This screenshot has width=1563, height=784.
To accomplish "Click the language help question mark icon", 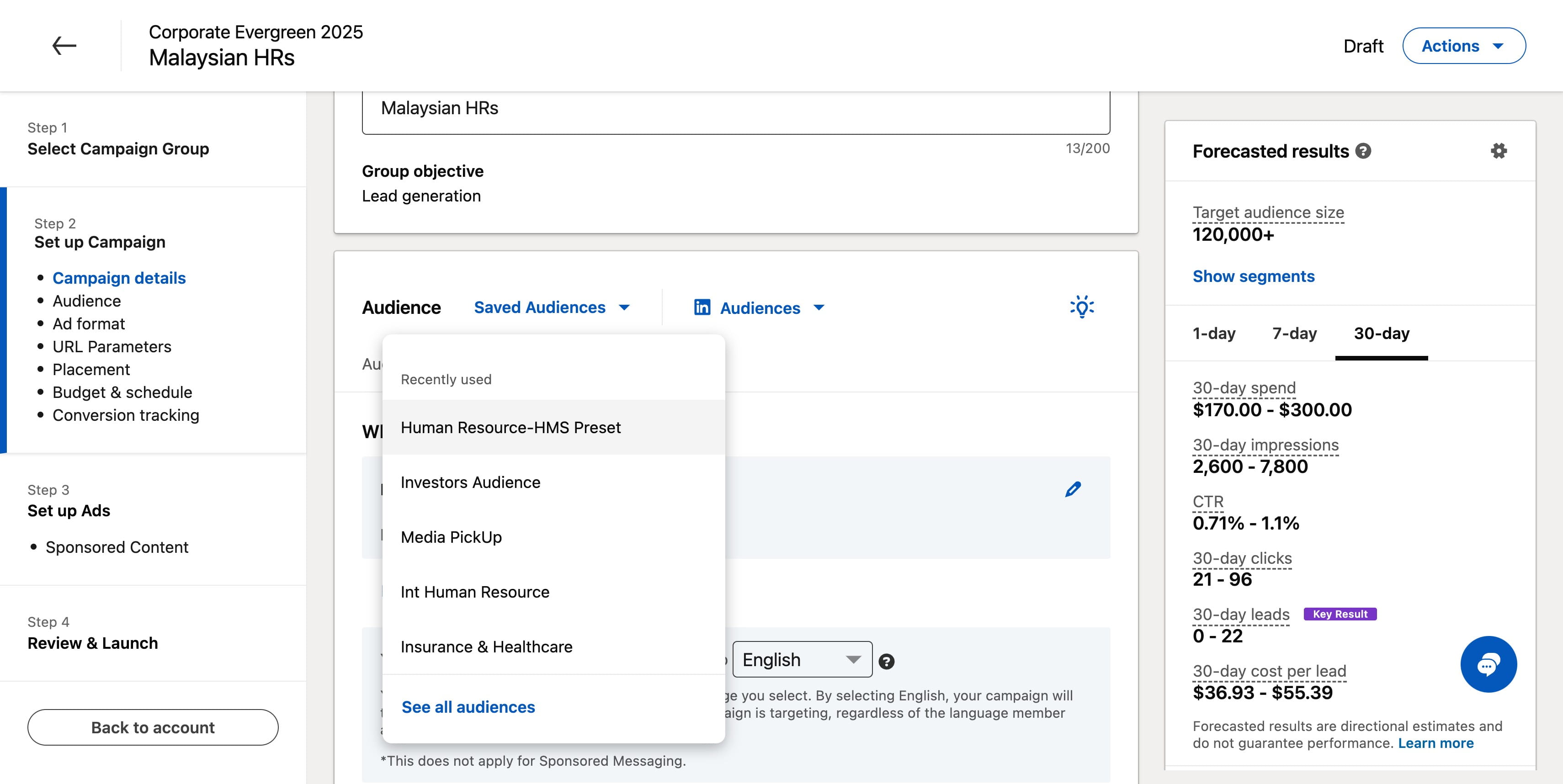I will coord(887,662).
